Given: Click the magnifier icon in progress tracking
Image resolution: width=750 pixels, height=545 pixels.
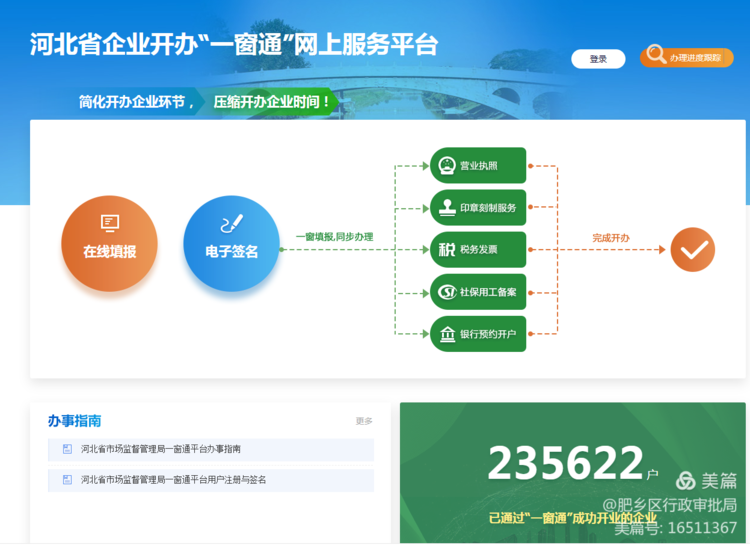Looking at the screenshot, I should [x=656, y=55].
